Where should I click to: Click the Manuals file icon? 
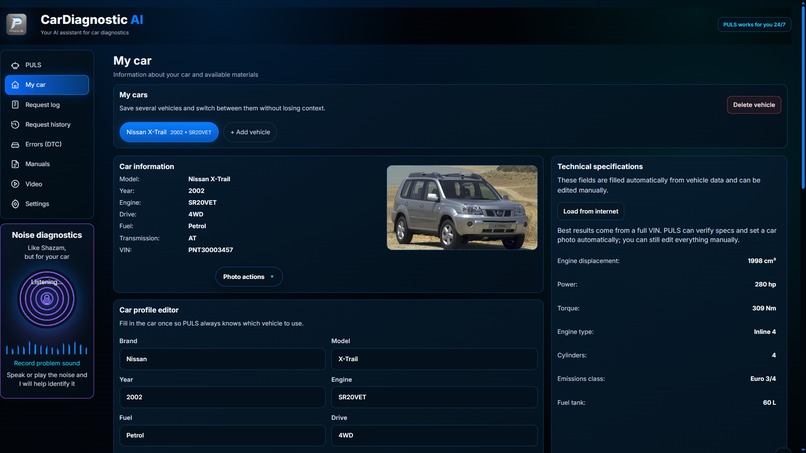(x=15, y=164)
